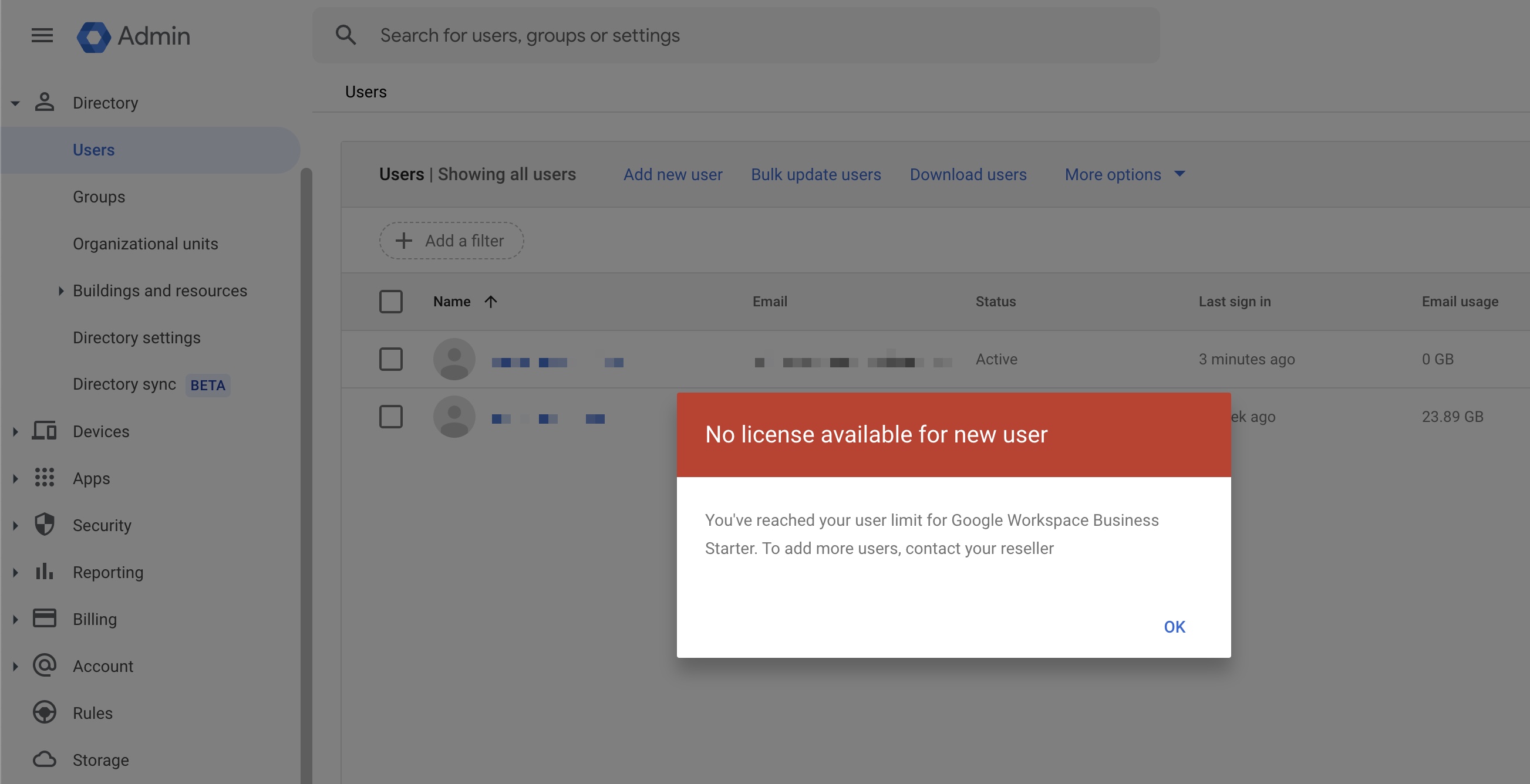Screen dimensions: 1530x784
Task: Click the Google Admin logo
Action: tap(134, 36)
